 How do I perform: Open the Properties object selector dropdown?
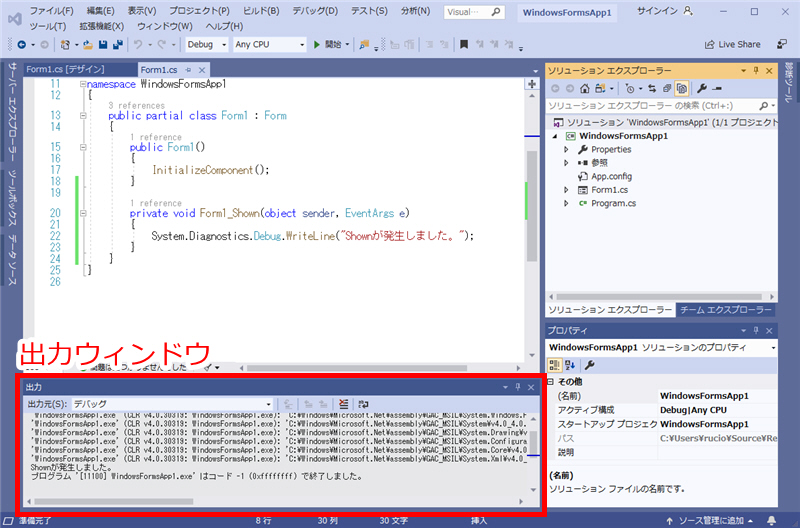[x=773, y=348]
